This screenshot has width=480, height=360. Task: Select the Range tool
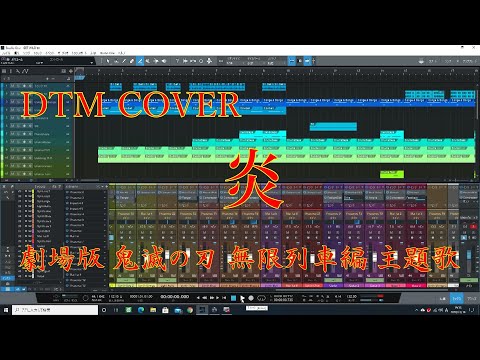click(x=116, y=61)
